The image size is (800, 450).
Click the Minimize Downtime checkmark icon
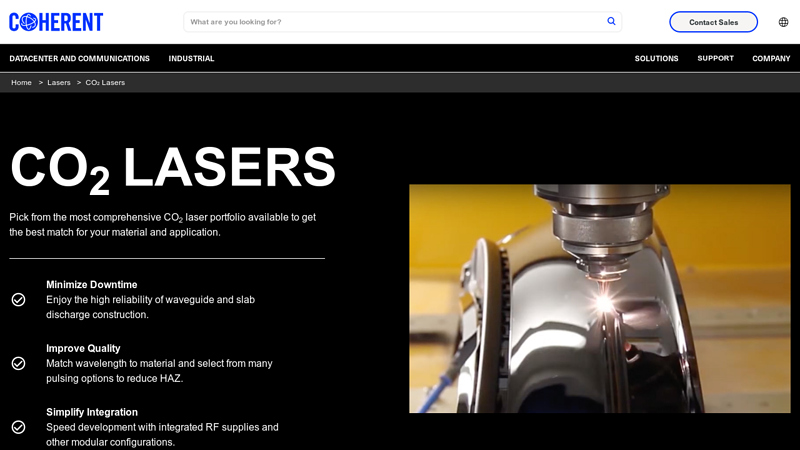pyautogui.click(x=18, y=299)
